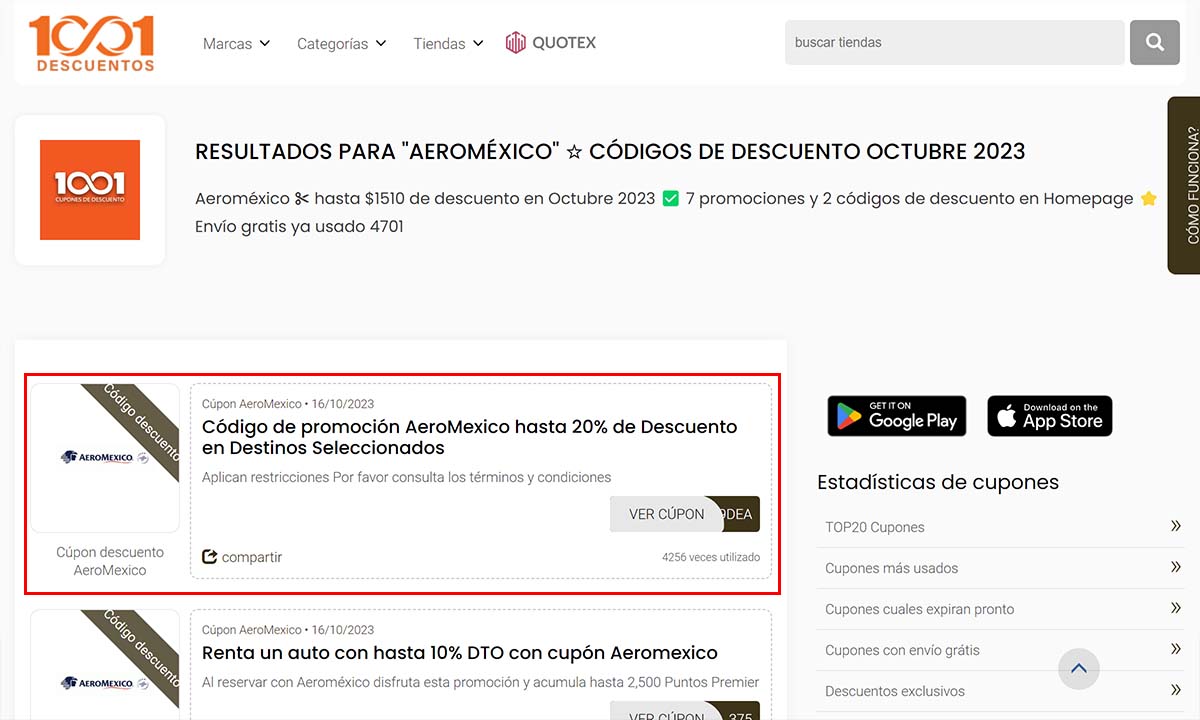Open Cupones más usados list
The width and height of the screenshot is (1200, 720).
(1000, 568)
